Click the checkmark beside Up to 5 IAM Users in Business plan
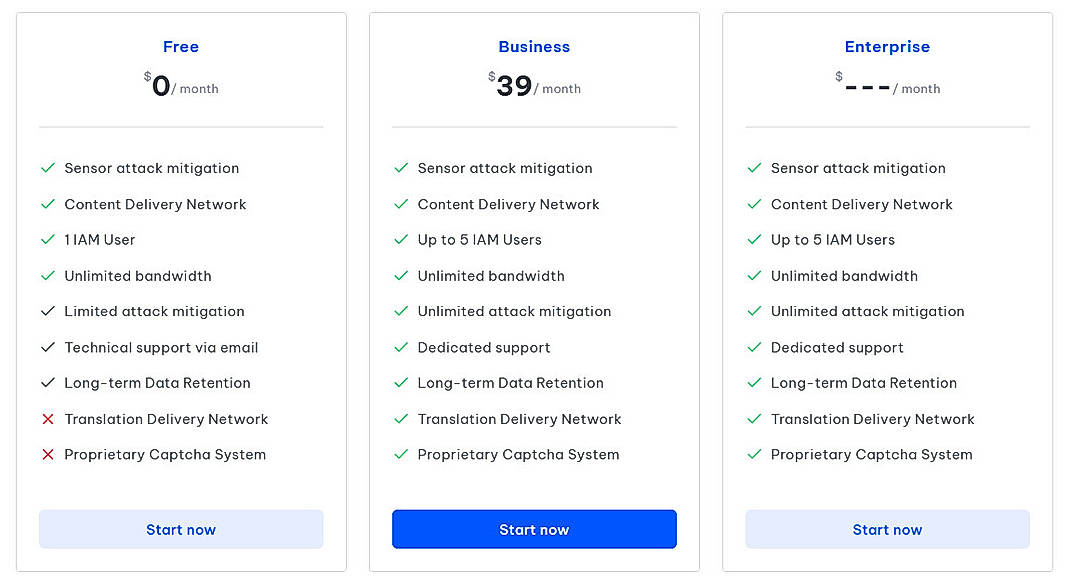 click(401, 240)
